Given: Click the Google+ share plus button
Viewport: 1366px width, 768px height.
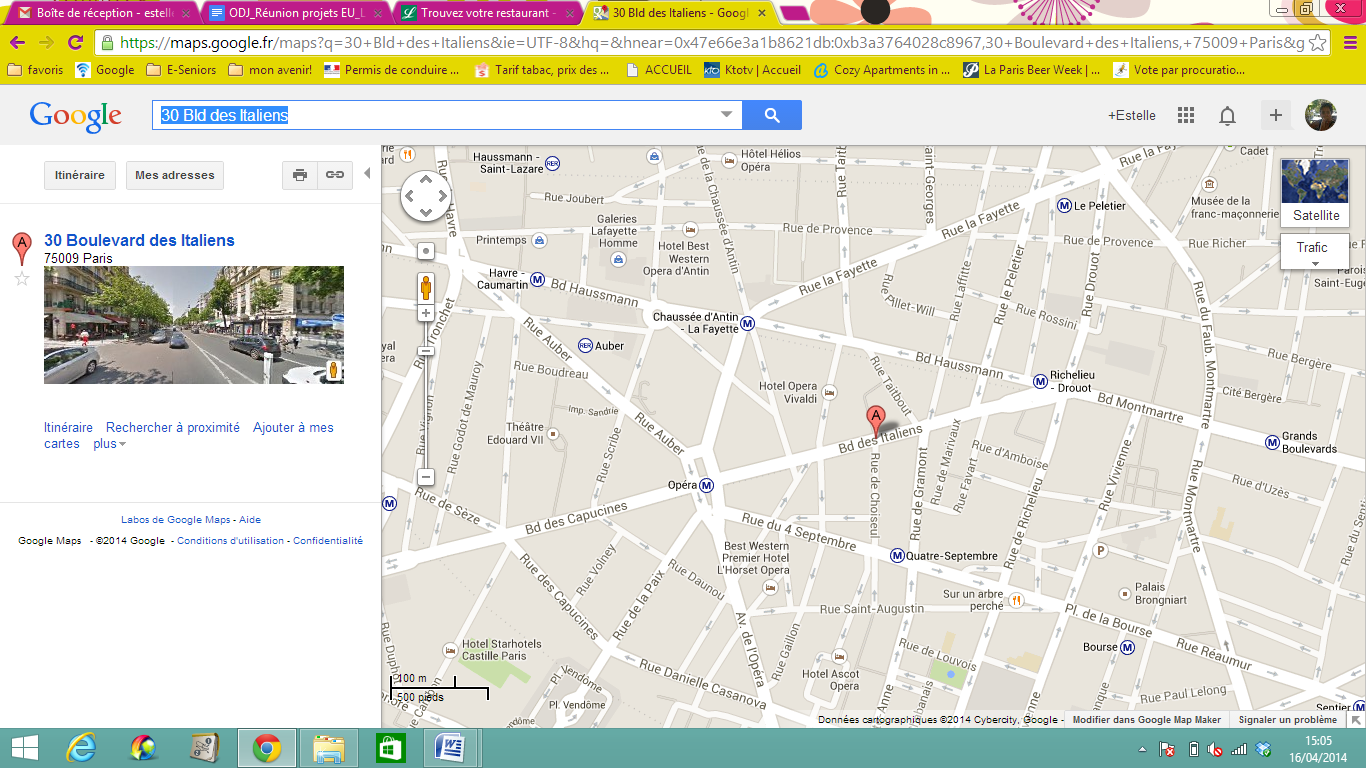Looking at the screenshot, I should 1276,115.
